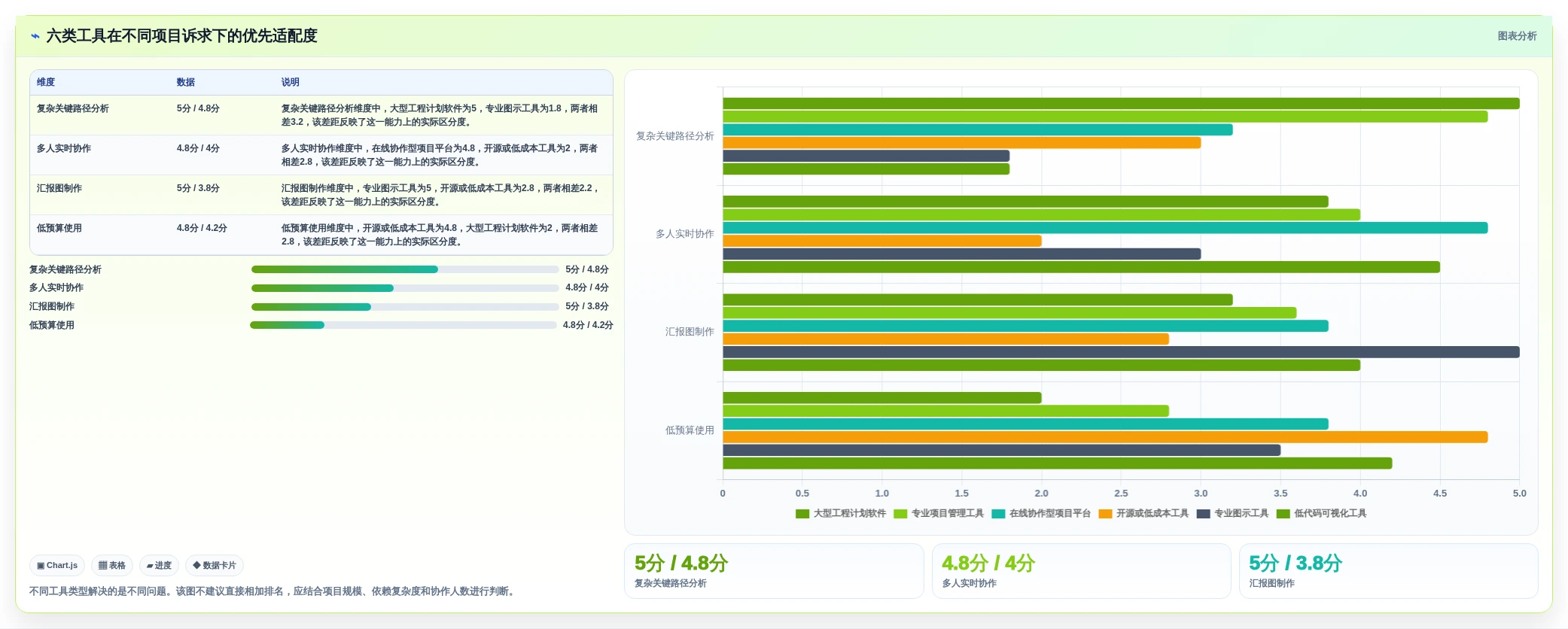Click the blue icon beside the panel title
1568x629 pixels.
(x=35, y=36)
